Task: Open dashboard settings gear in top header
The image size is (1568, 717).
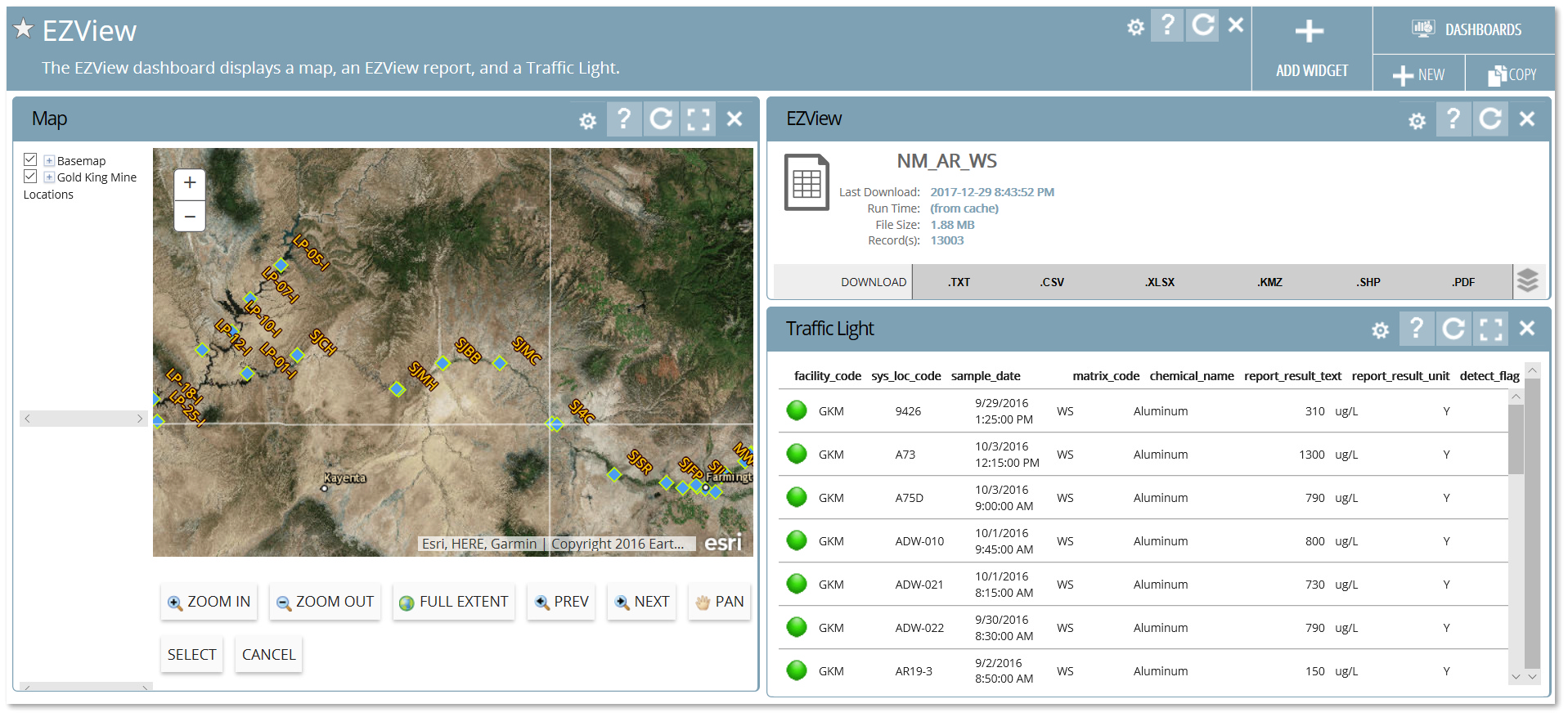Action: coord(1135,27)
